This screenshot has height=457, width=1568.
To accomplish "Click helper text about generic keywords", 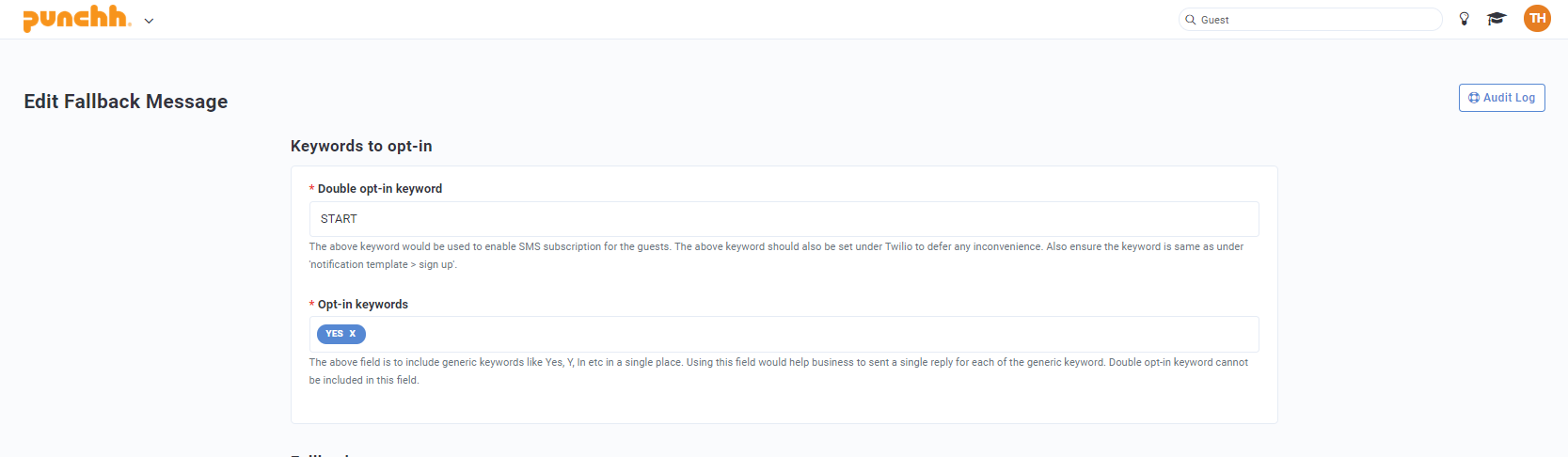I will pos(779,371).
